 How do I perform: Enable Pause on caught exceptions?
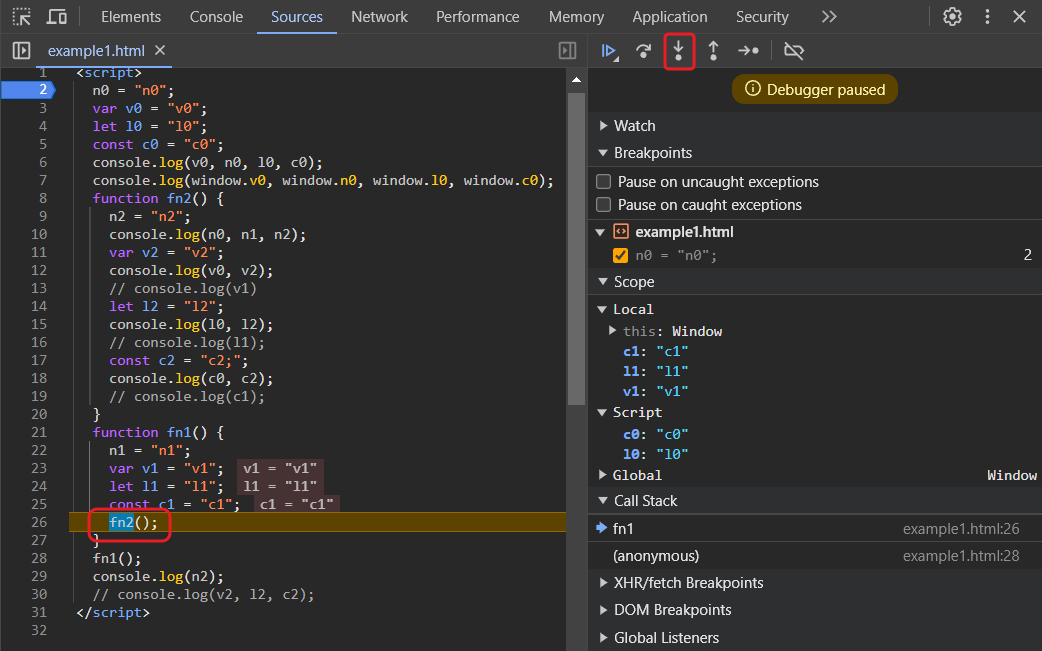(x=604, y=205)
